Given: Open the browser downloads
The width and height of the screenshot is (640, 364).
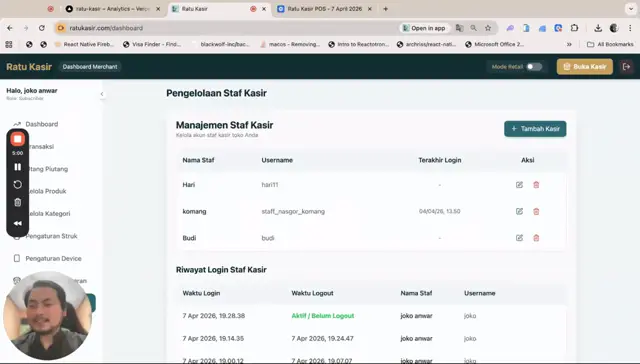Looking at the screenshot, I should click(598, 28).
